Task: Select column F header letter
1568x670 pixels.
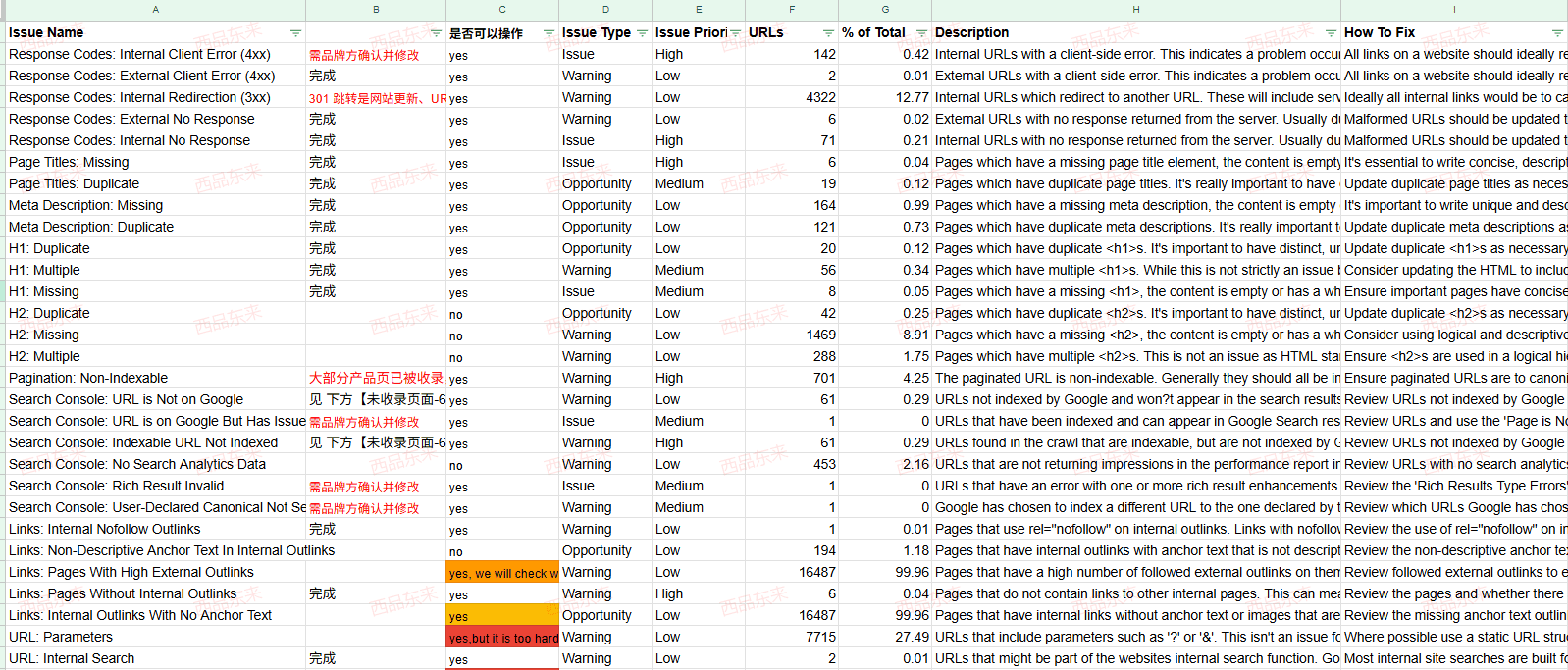Action: [792, 10]
